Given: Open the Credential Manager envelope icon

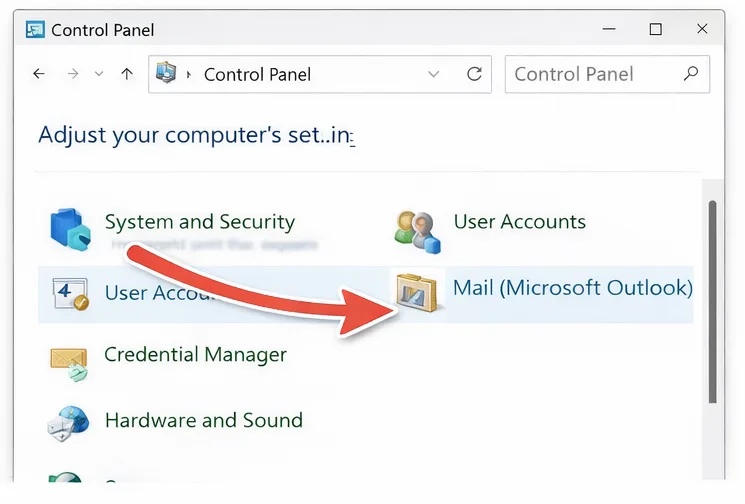Looking at the screenshot, I should [x=70, y=360].
